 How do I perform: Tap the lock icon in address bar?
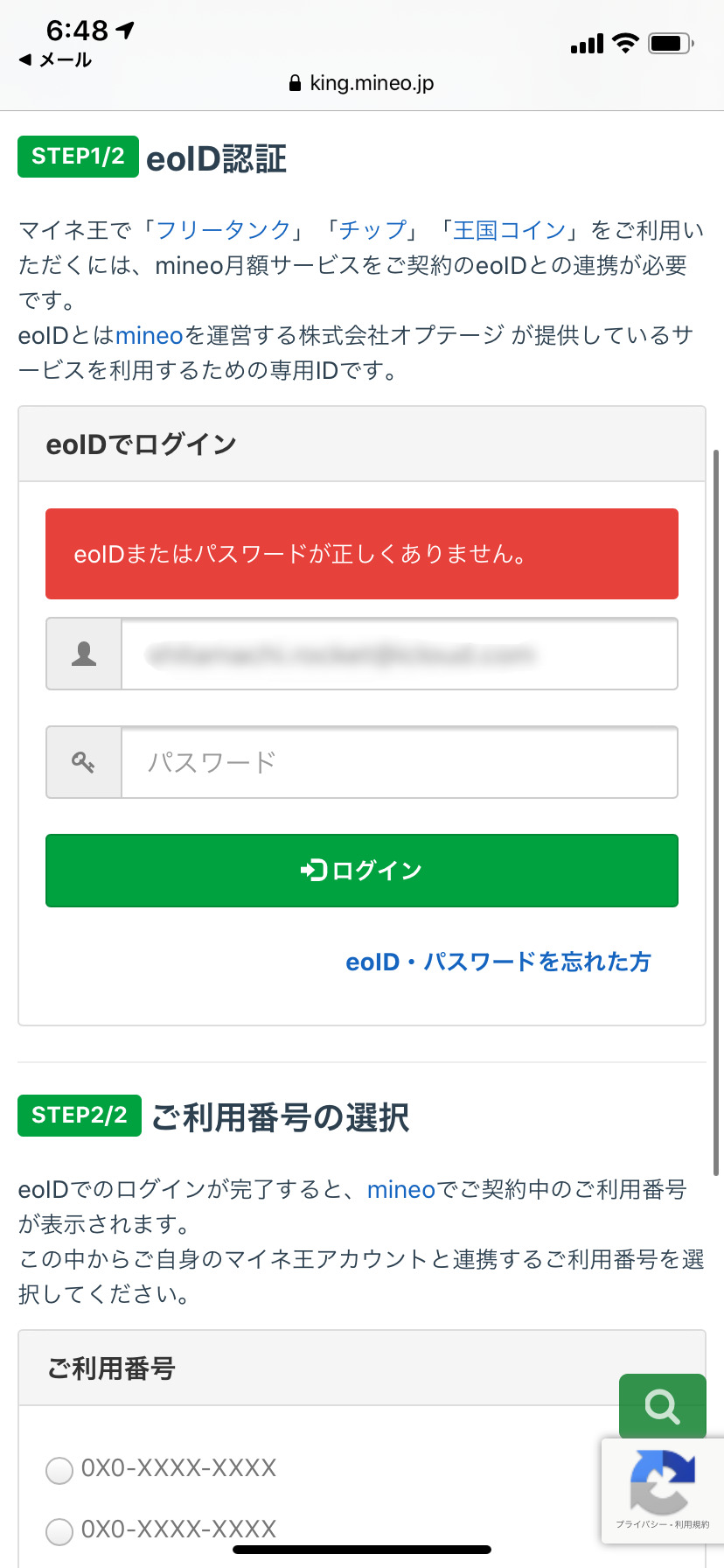tap(295, 83)
